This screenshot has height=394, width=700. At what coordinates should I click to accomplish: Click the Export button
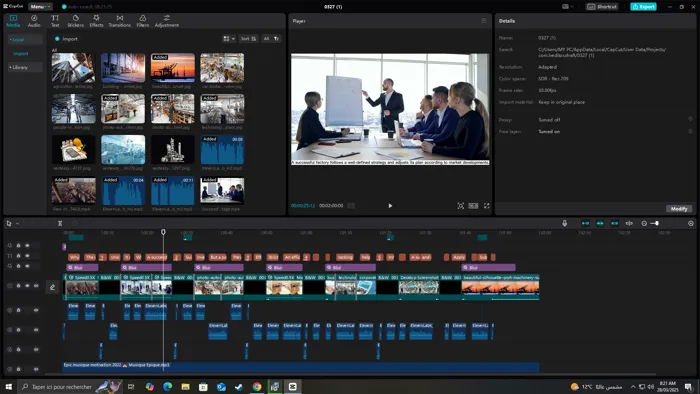pos(643,7)
